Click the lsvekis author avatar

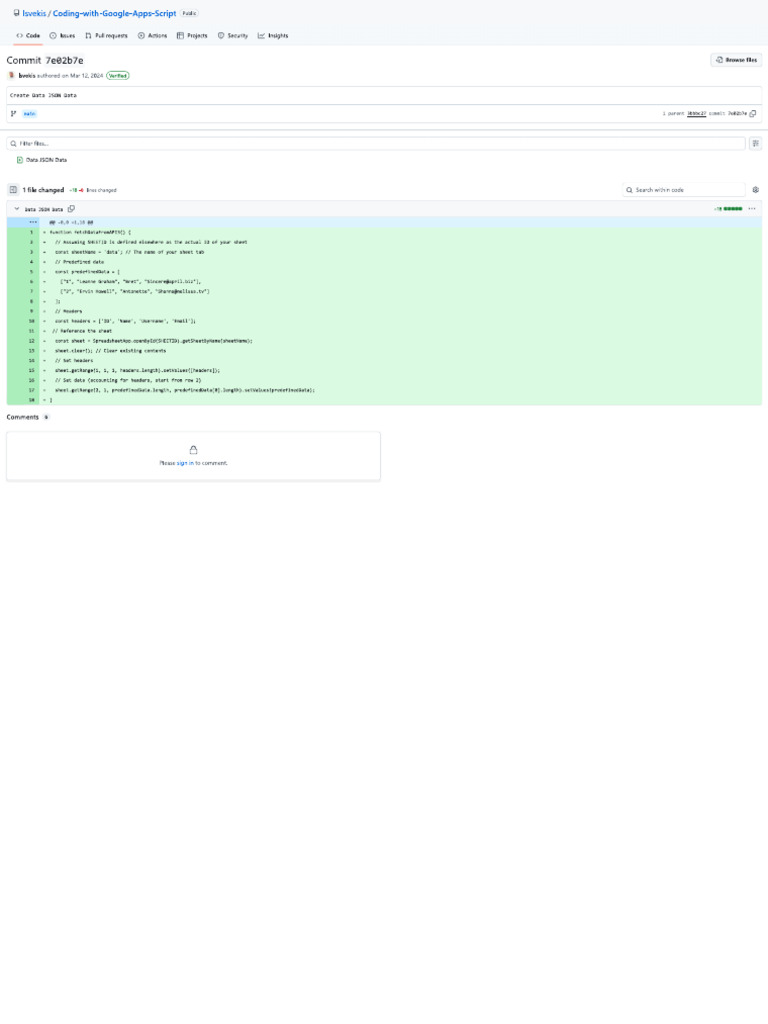click(11, 76)
